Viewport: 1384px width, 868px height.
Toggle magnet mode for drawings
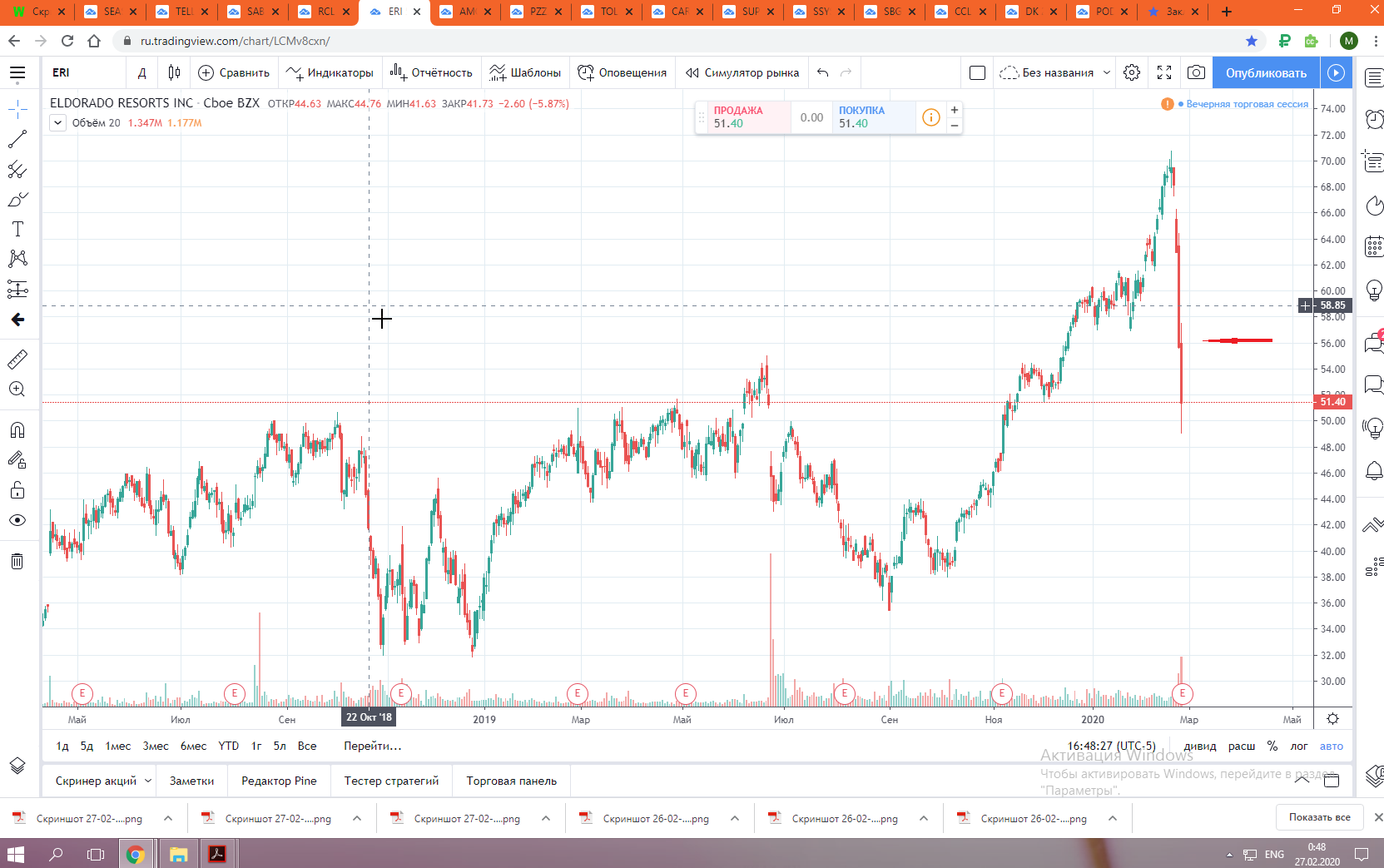click(x=17, y=430)
